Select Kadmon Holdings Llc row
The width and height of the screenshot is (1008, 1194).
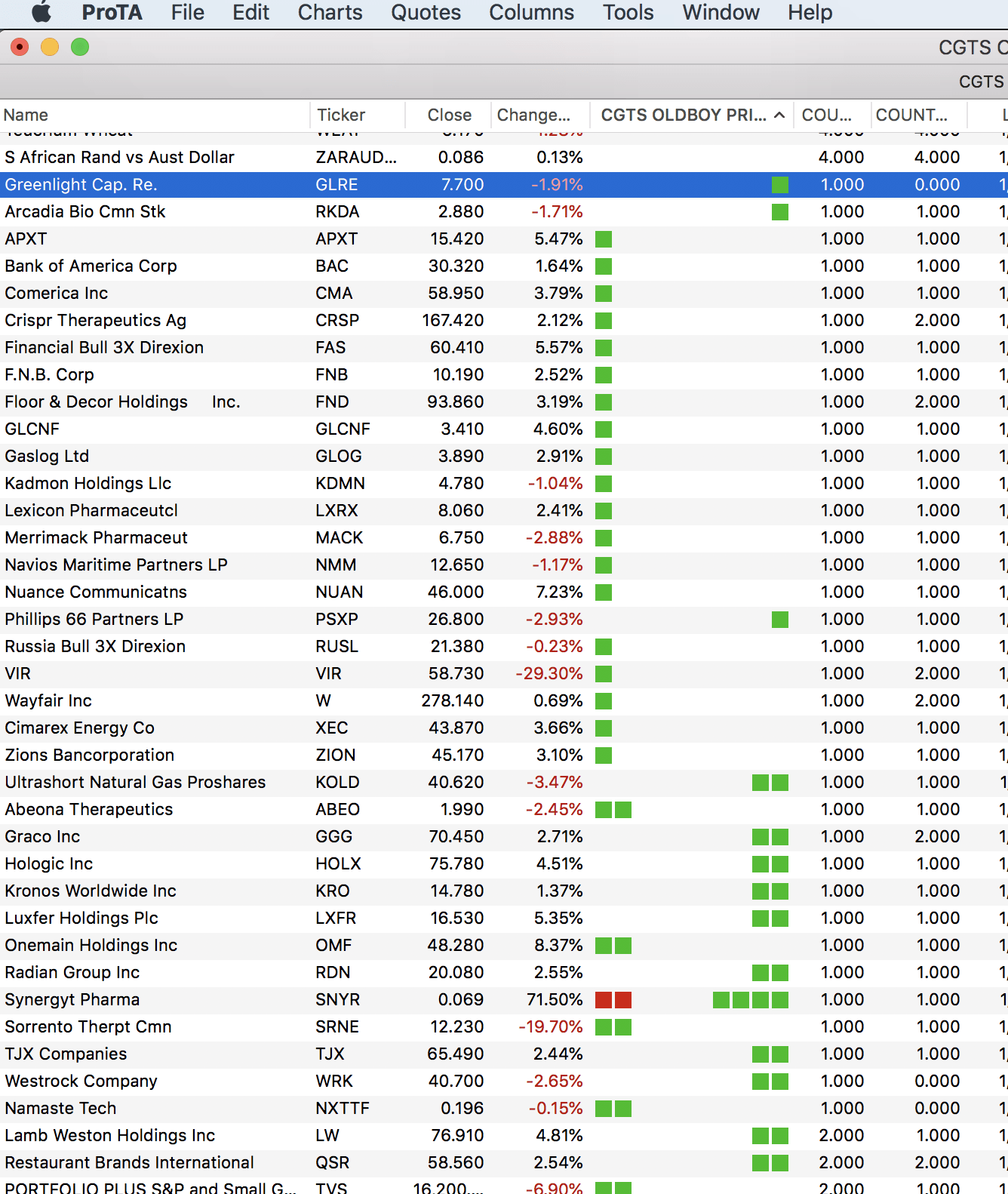[504, 484]
